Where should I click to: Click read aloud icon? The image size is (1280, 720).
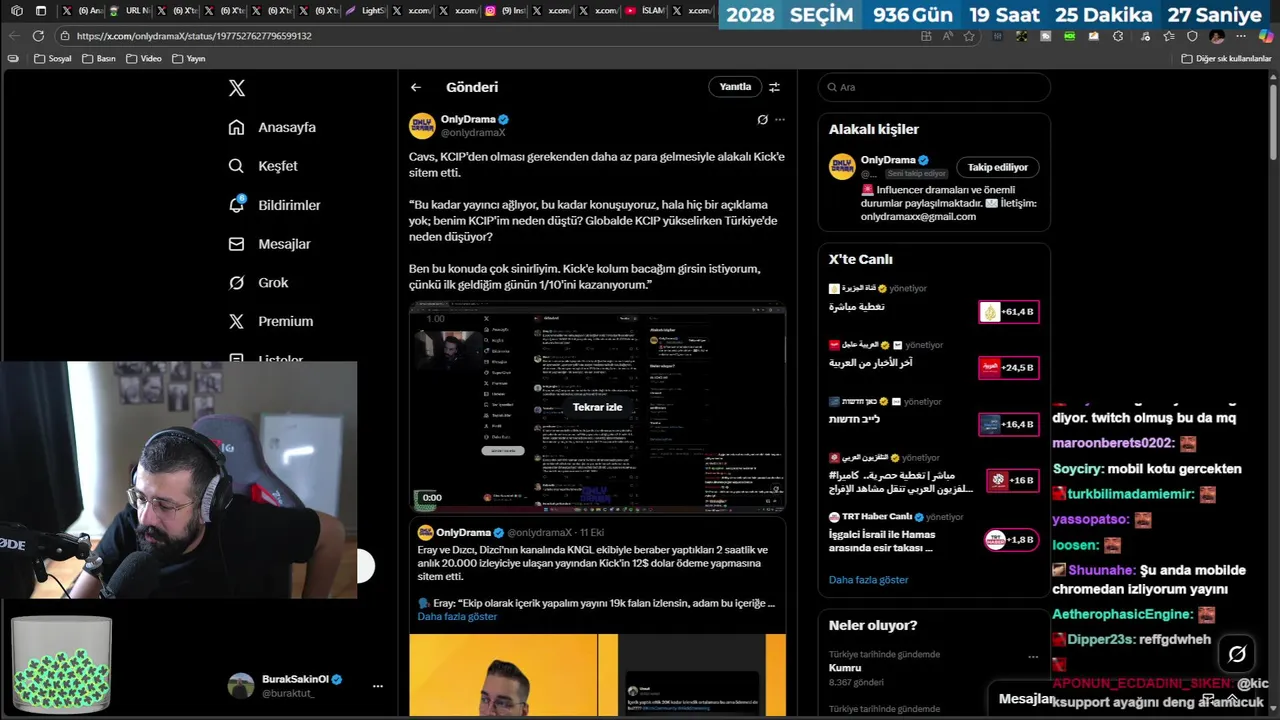click(x=948, y=36)
